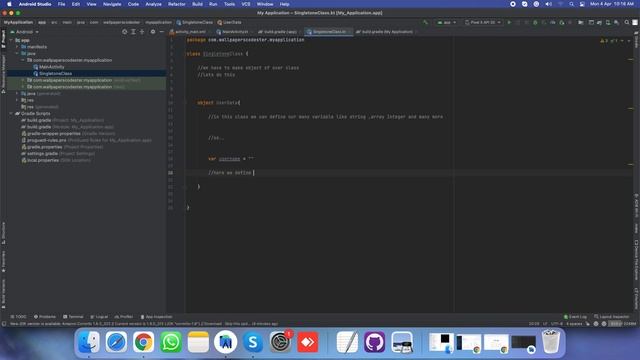Open the Logcat tool window
The height and width of the screenshot is (360, 640).
[99, 317]
